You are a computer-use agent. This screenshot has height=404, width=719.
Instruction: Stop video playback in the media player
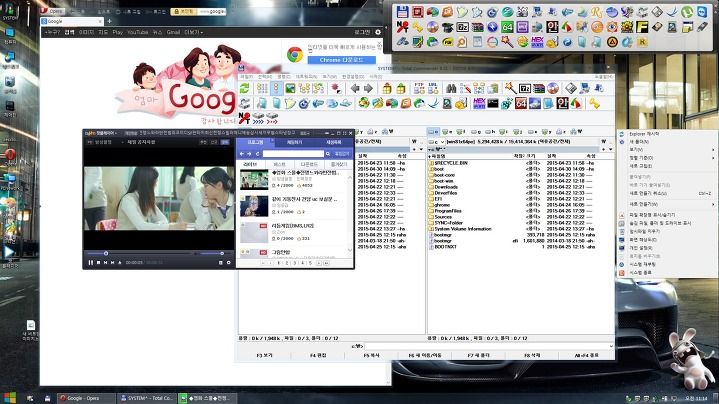tap(98, 262)
